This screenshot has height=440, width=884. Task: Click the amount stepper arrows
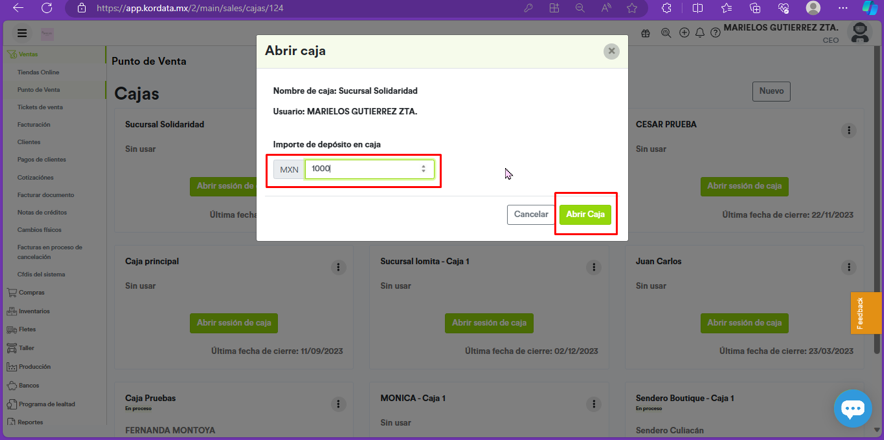point(423,169)
